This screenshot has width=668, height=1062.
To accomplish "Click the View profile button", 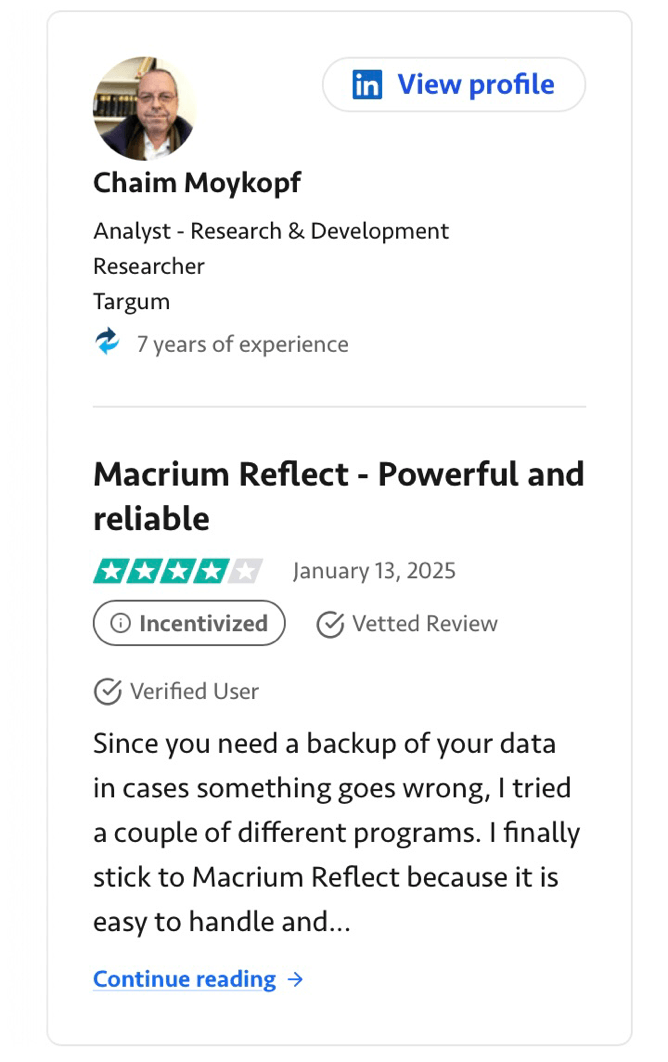I will (x=453, y=84).
